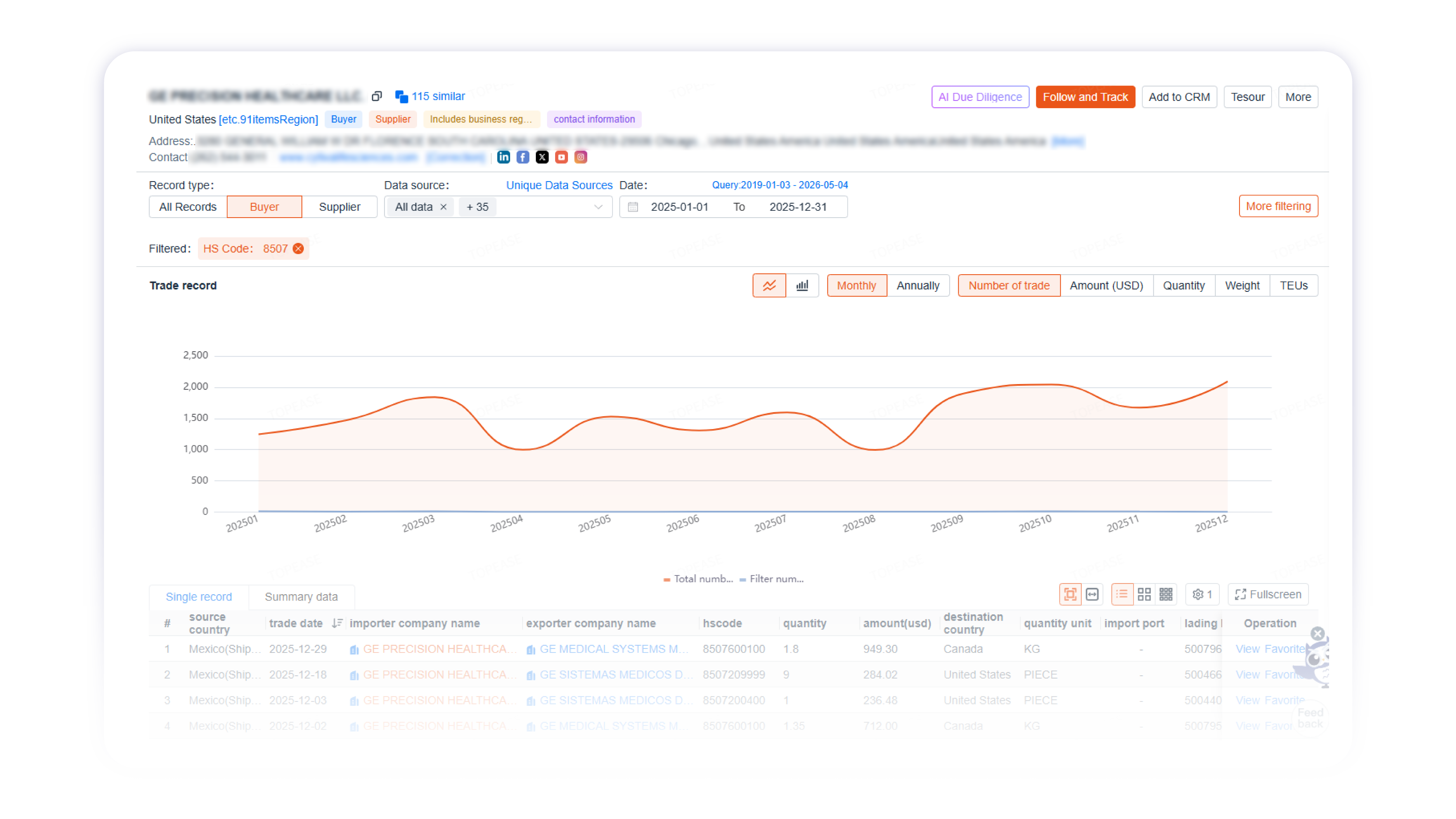Screen dimensions: 1456x819
Task: Click the Add to CRM button
Action: click(1179, 97)
